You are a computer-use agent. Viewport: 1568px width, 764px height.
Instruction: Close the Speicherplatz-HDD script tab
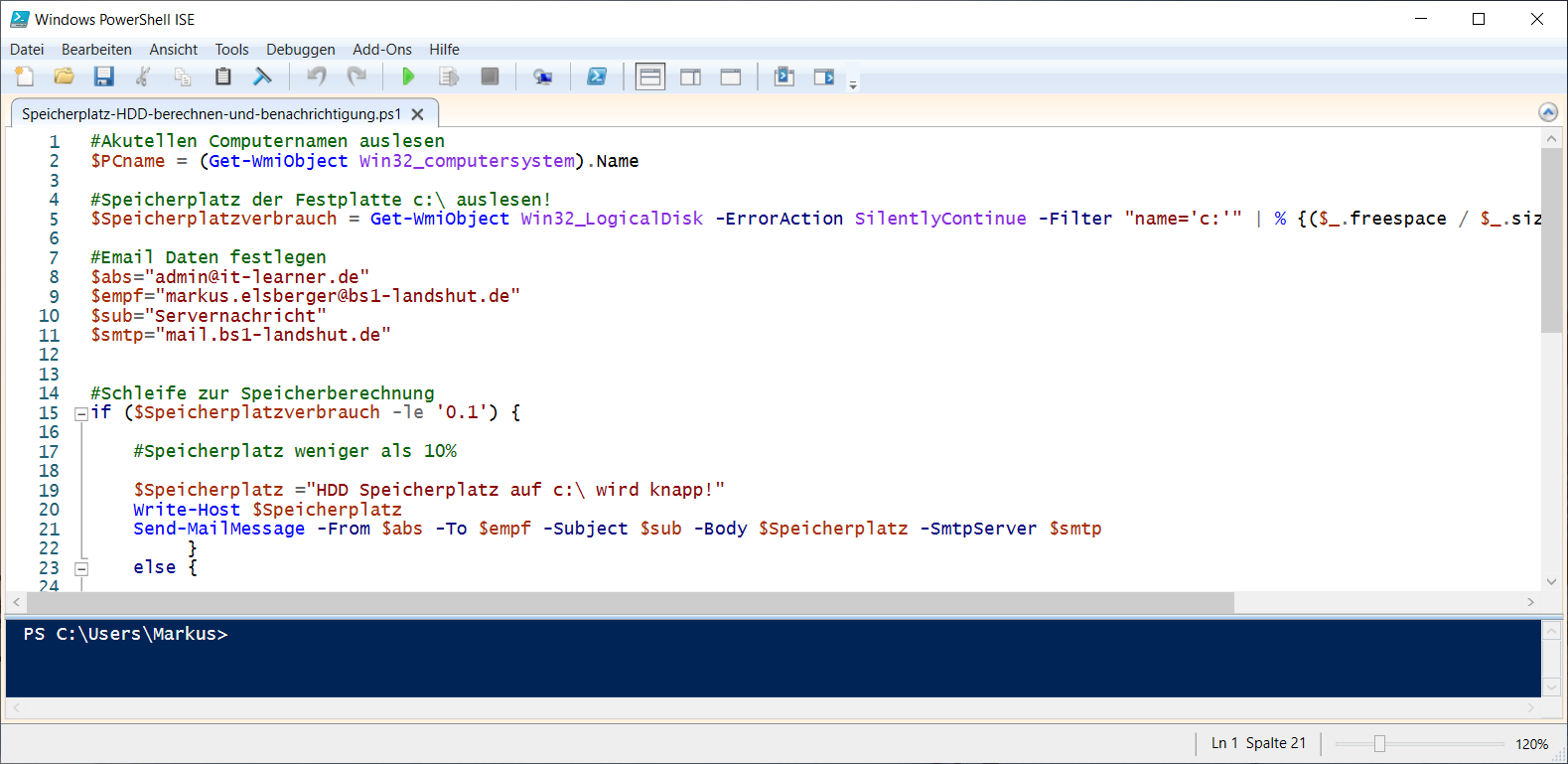pyautogui.click(x=418, y=114)
